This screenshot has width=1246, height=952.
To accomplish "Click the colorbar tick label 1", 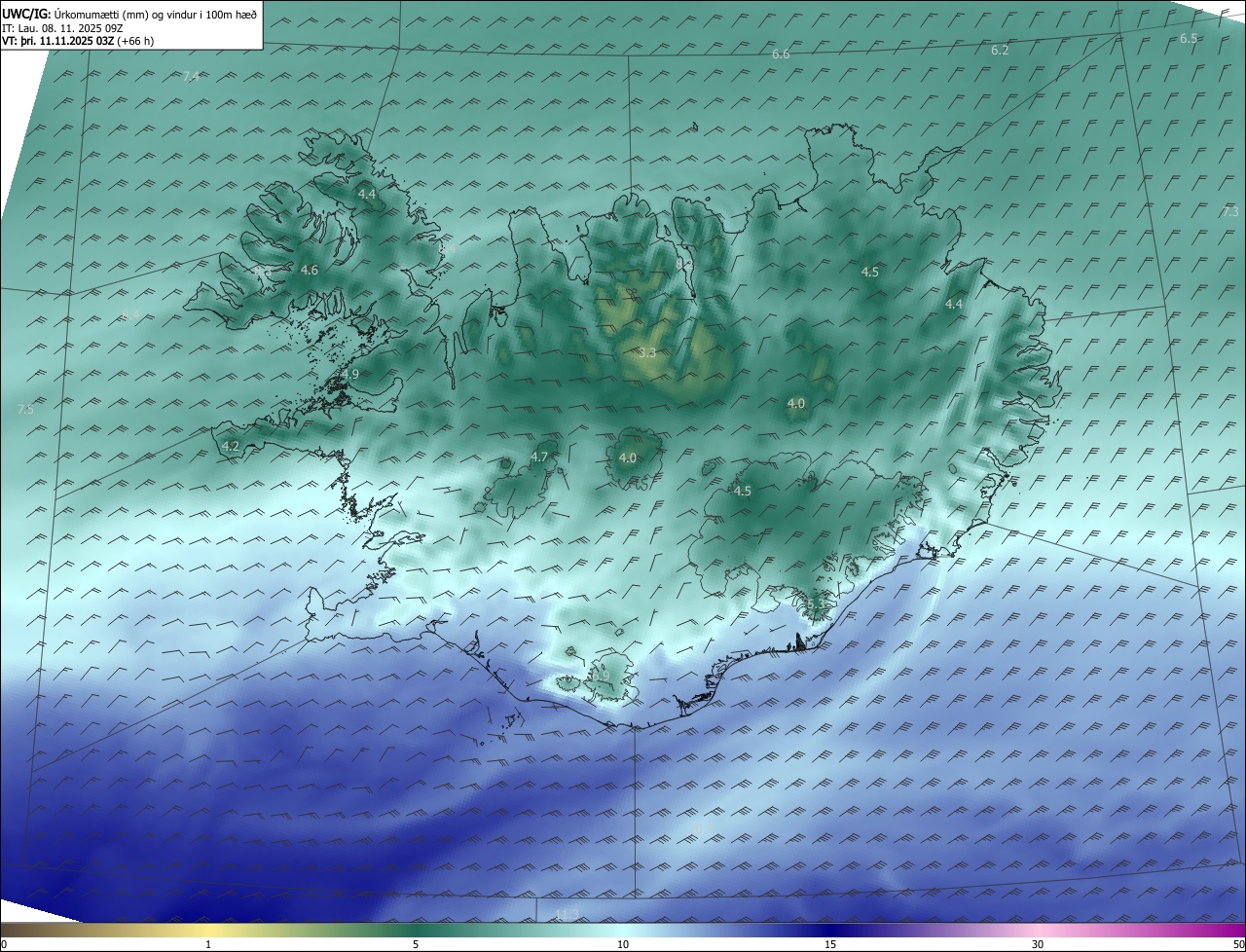I will [x=208, y=944].
